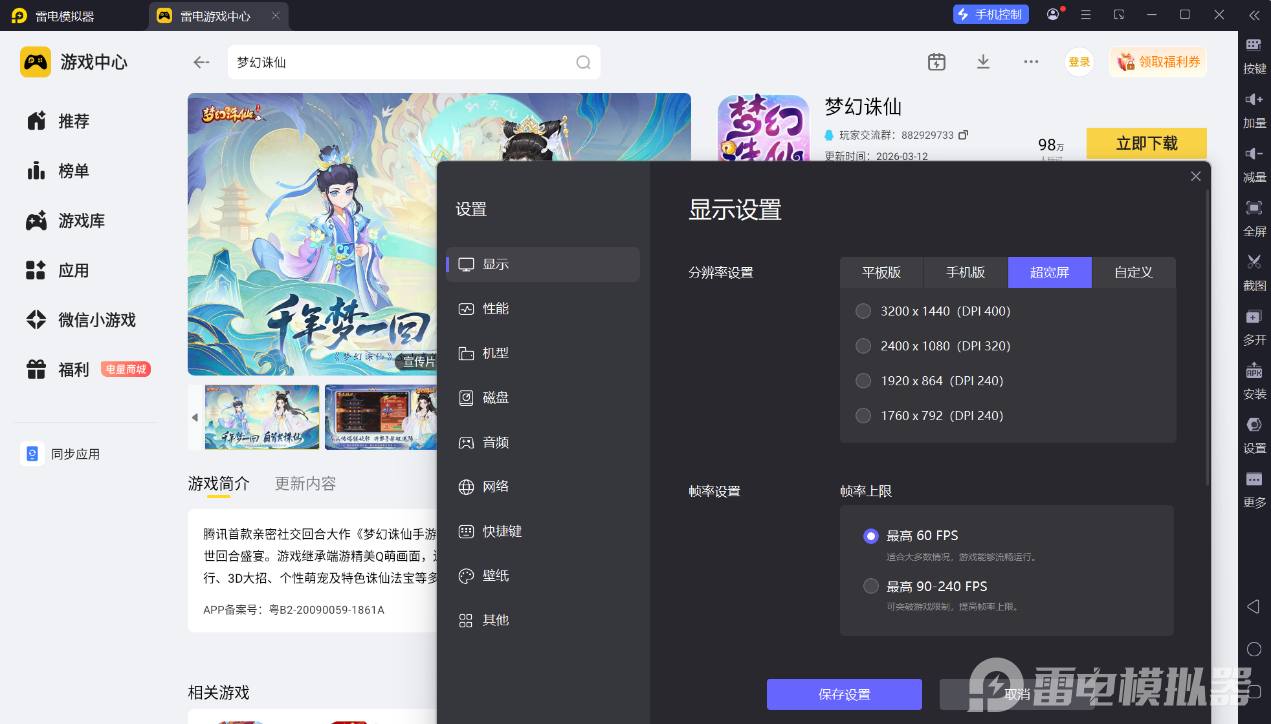The image size is (1271, 724).
Task: Open 壁纸 settings category
Action: click(x=543, y=576)
